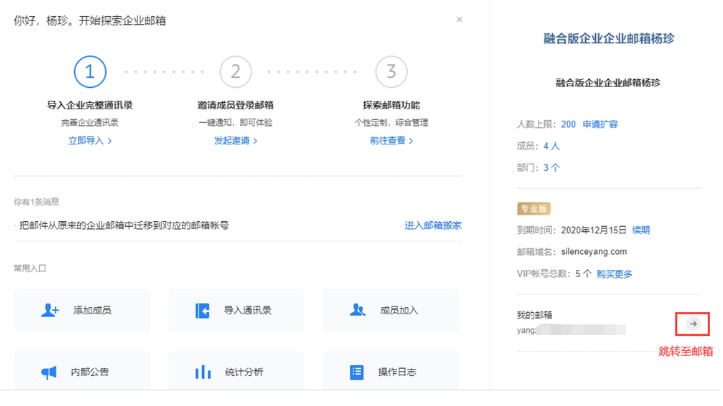Select step 3 circle for exploring features
Image resolution: width=723 pixels, height=406 pixels.
point(391,71)
